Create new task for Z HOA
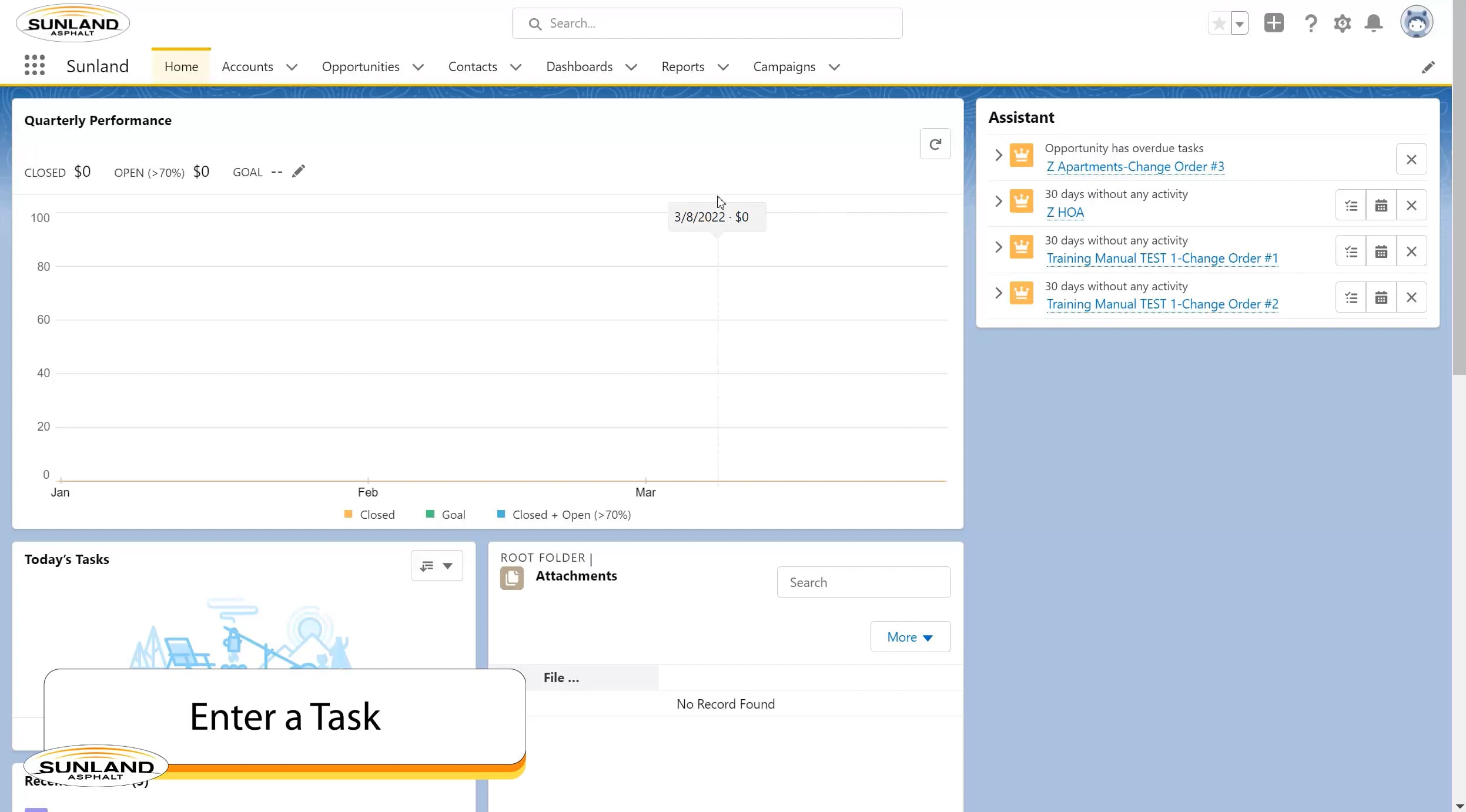 pos(1351,205)
